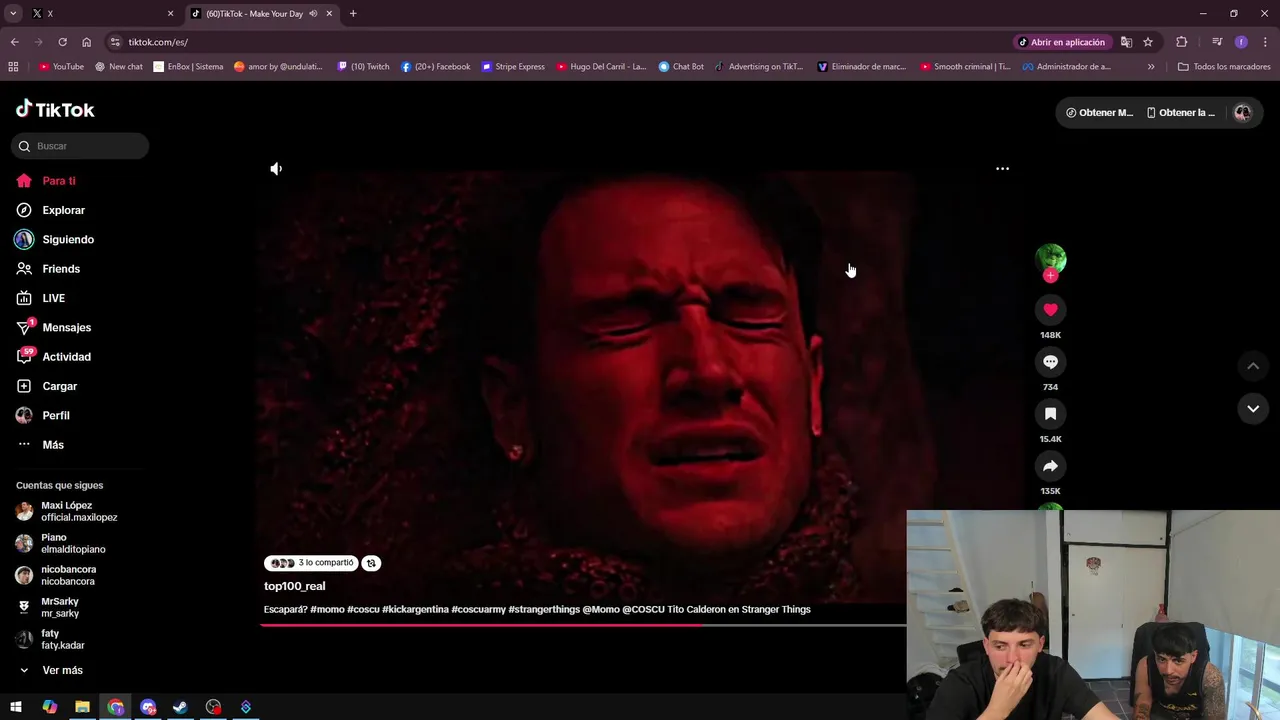Viewport: 1280px width, 720px height.
Task: Click the repost icon beside shared badge
Action: point(371,563)
